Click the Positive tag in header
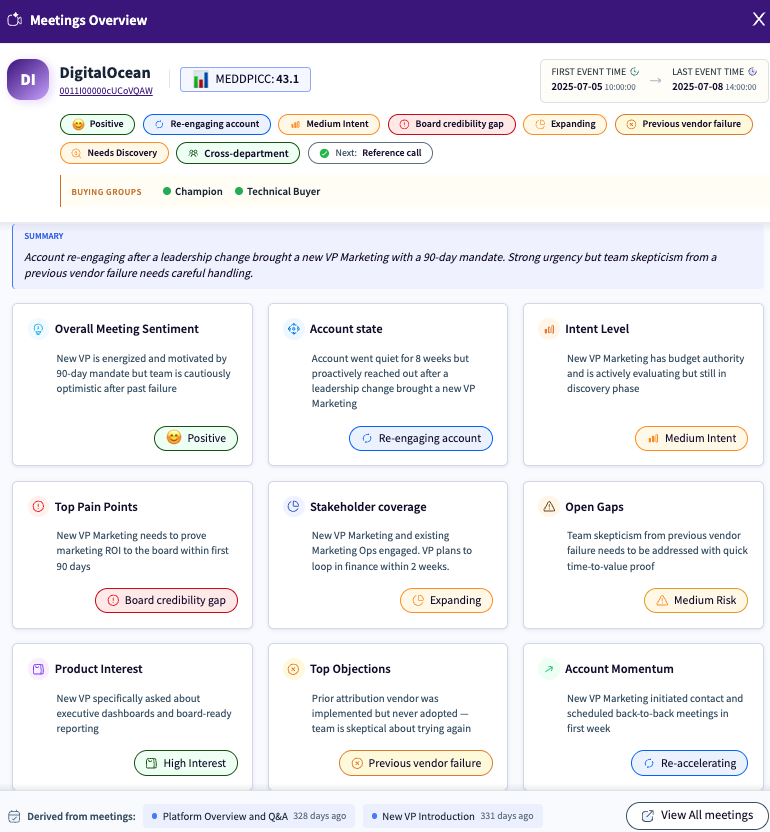Viewport: 770px width, 832px height. coord(98,124)
